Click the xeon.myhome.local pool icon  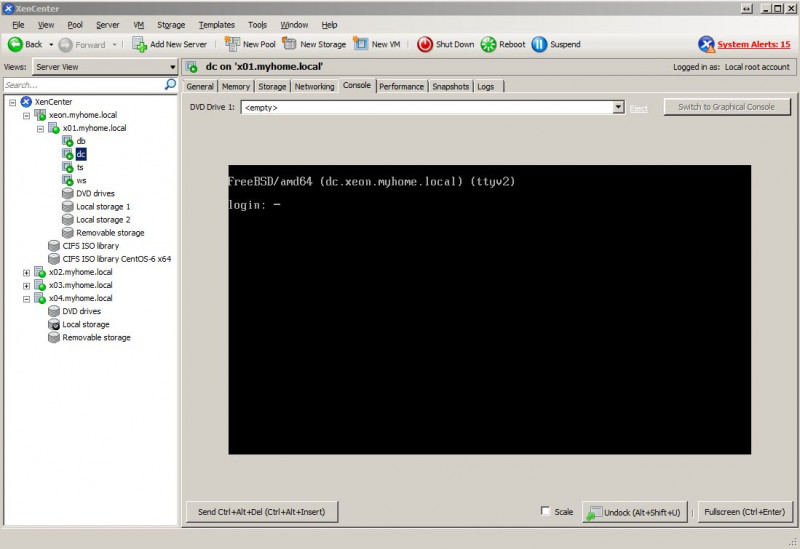(40, 115)
